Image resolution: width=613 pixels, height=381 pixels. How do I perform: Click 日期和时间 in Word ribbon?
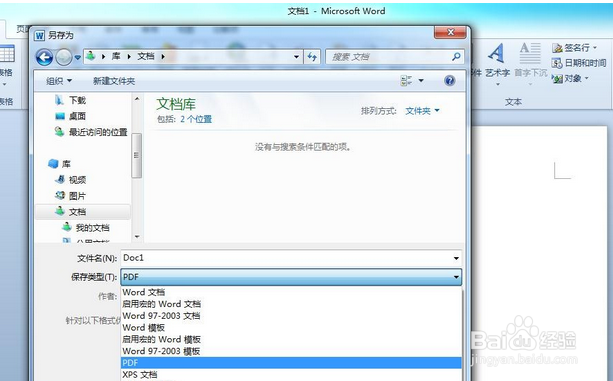(x=579, y=63)
